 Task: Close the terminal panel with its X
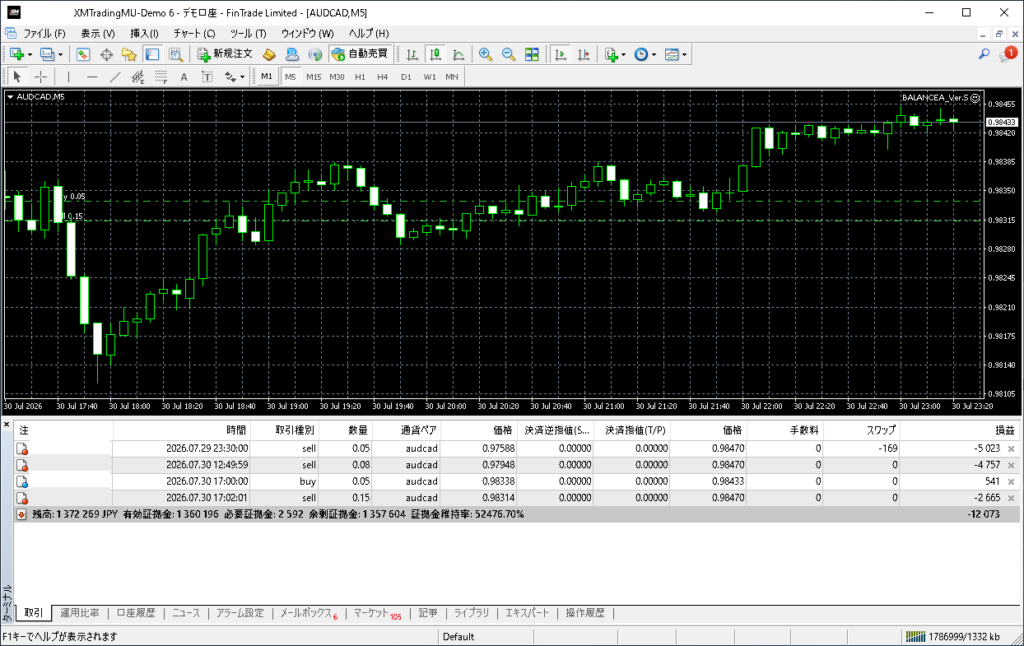7,425
